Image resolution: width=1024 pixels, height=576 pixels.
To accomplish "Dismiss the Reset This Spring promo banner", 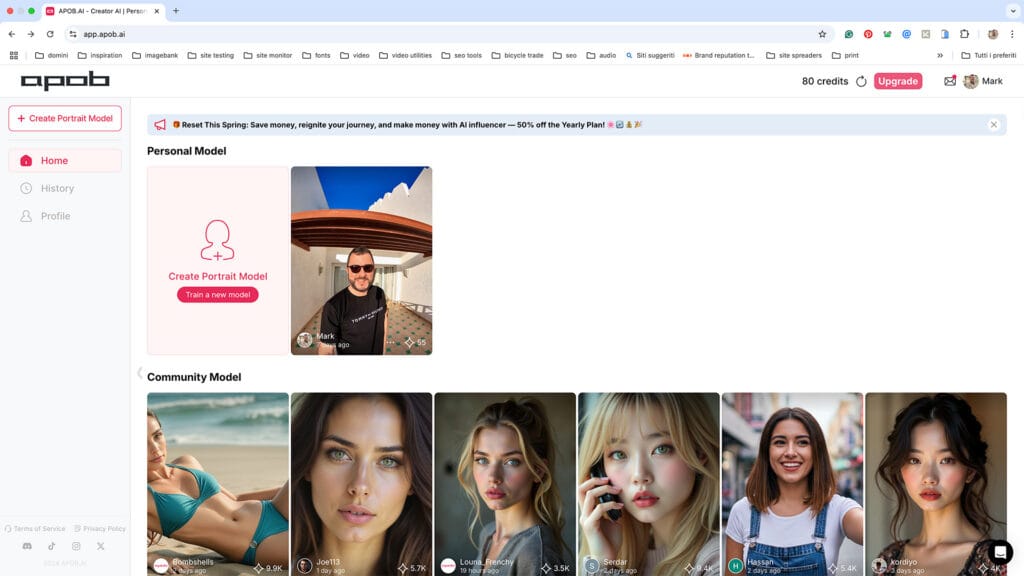I will pos(993,125).
